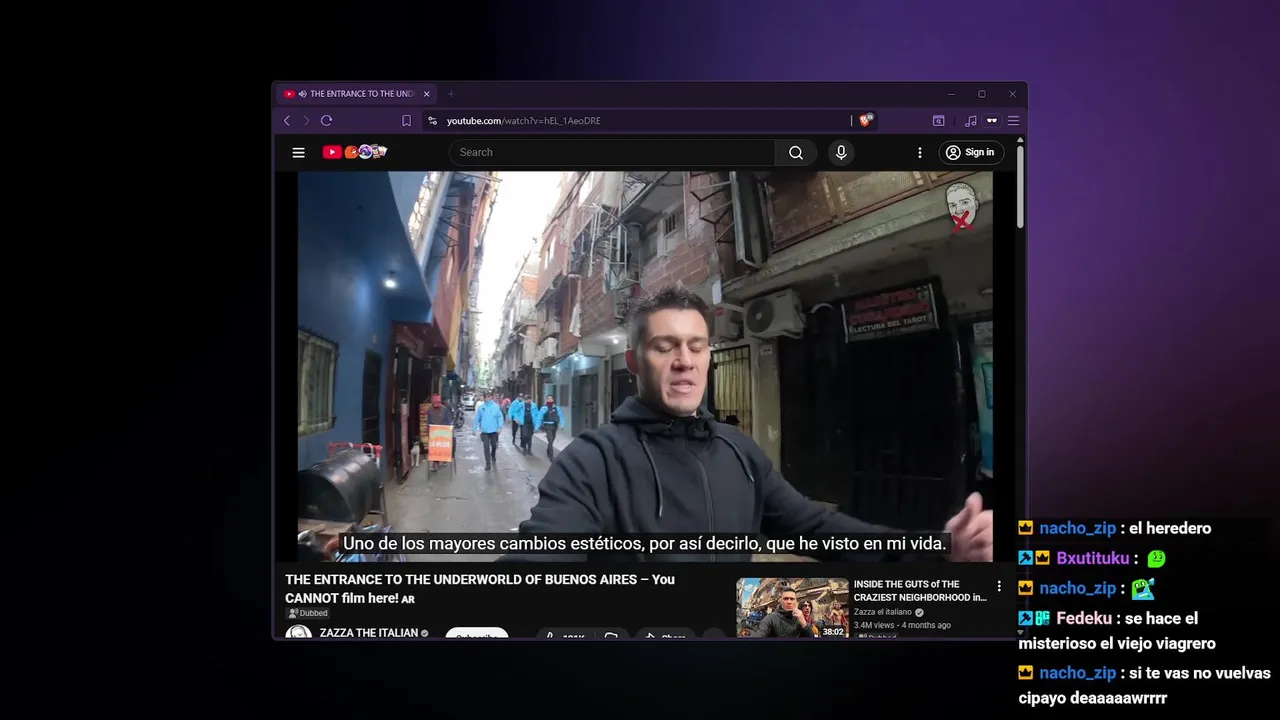Open more options for INSIDE THE GUTS video

click(x=998, y=586)
